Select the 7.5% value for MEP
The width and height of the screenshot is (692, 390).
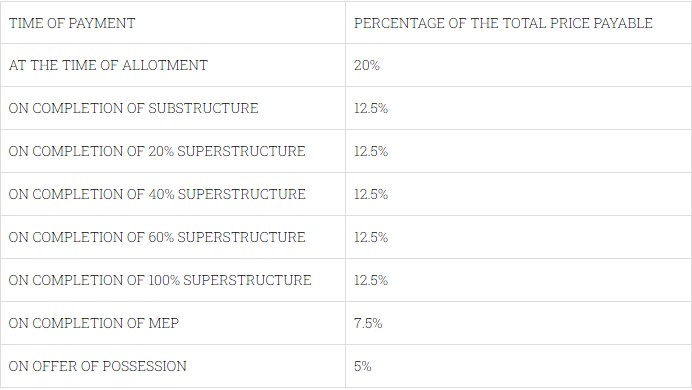(x=368, y=323)
